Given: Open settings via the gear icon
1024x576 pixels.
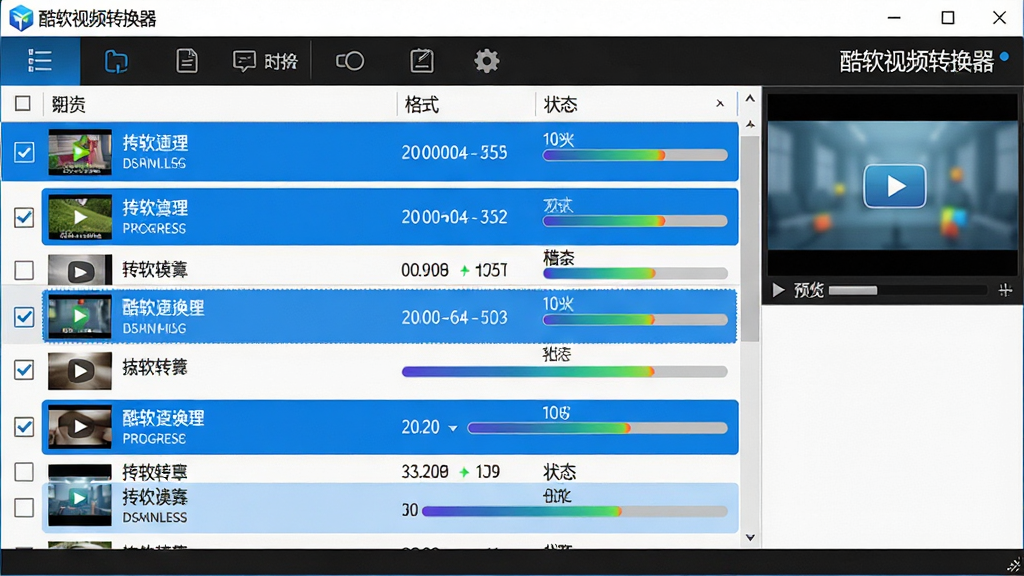Looking at the screenshot, I should [x=487, y=61].
